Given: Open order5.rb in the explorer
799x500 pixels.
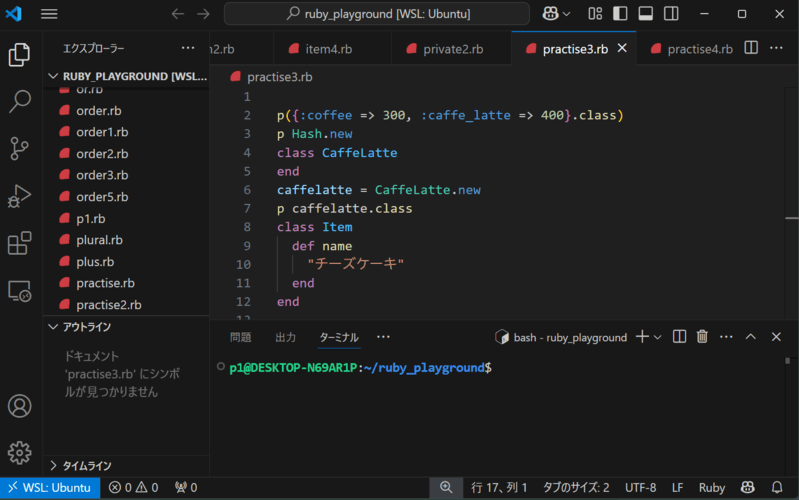Looking at the screenshot, I should pyautogui.click(x=127, y=197).
